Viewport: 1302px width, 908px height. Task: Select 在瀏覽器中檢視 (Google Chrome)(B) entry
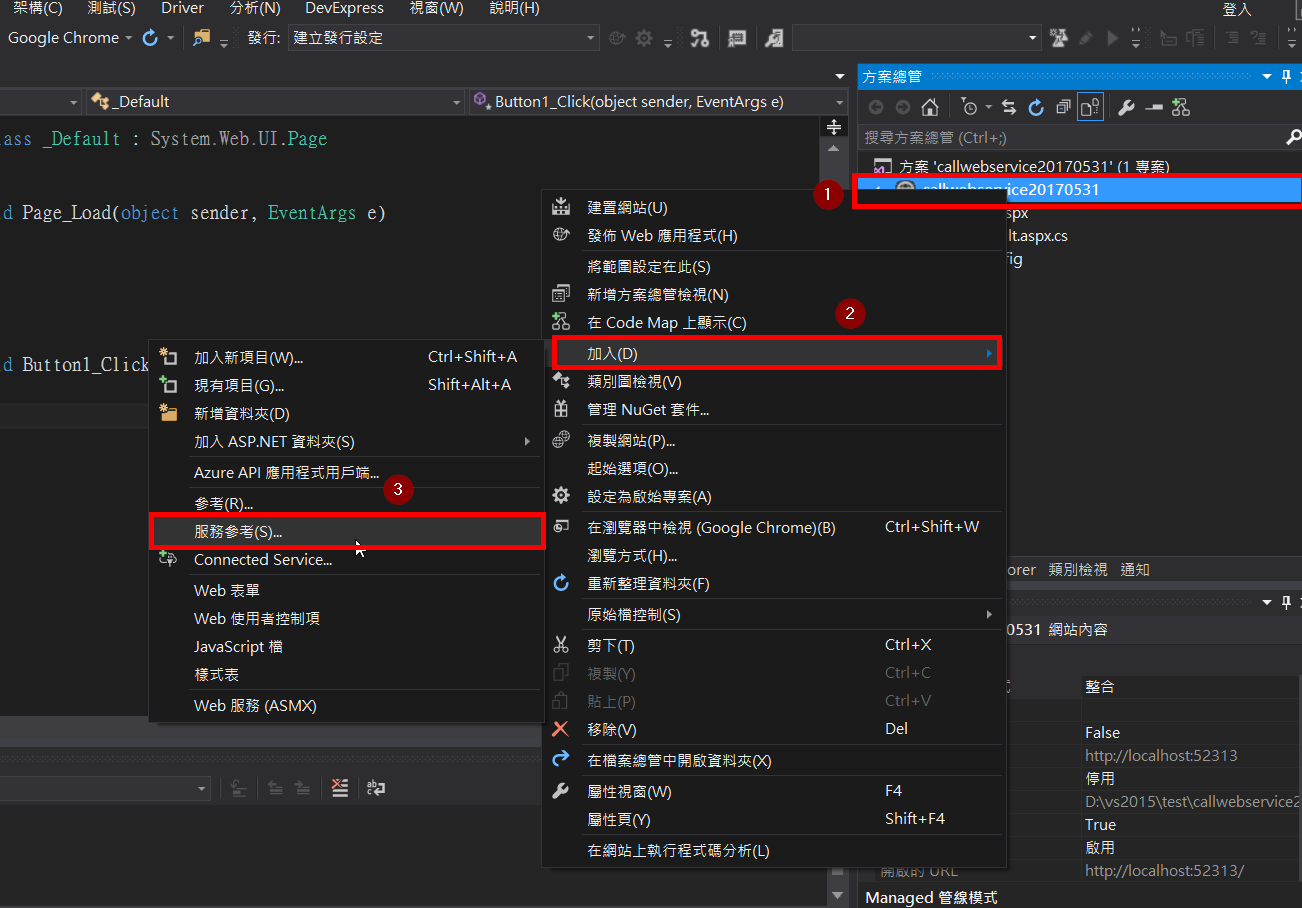click(776, 527)
